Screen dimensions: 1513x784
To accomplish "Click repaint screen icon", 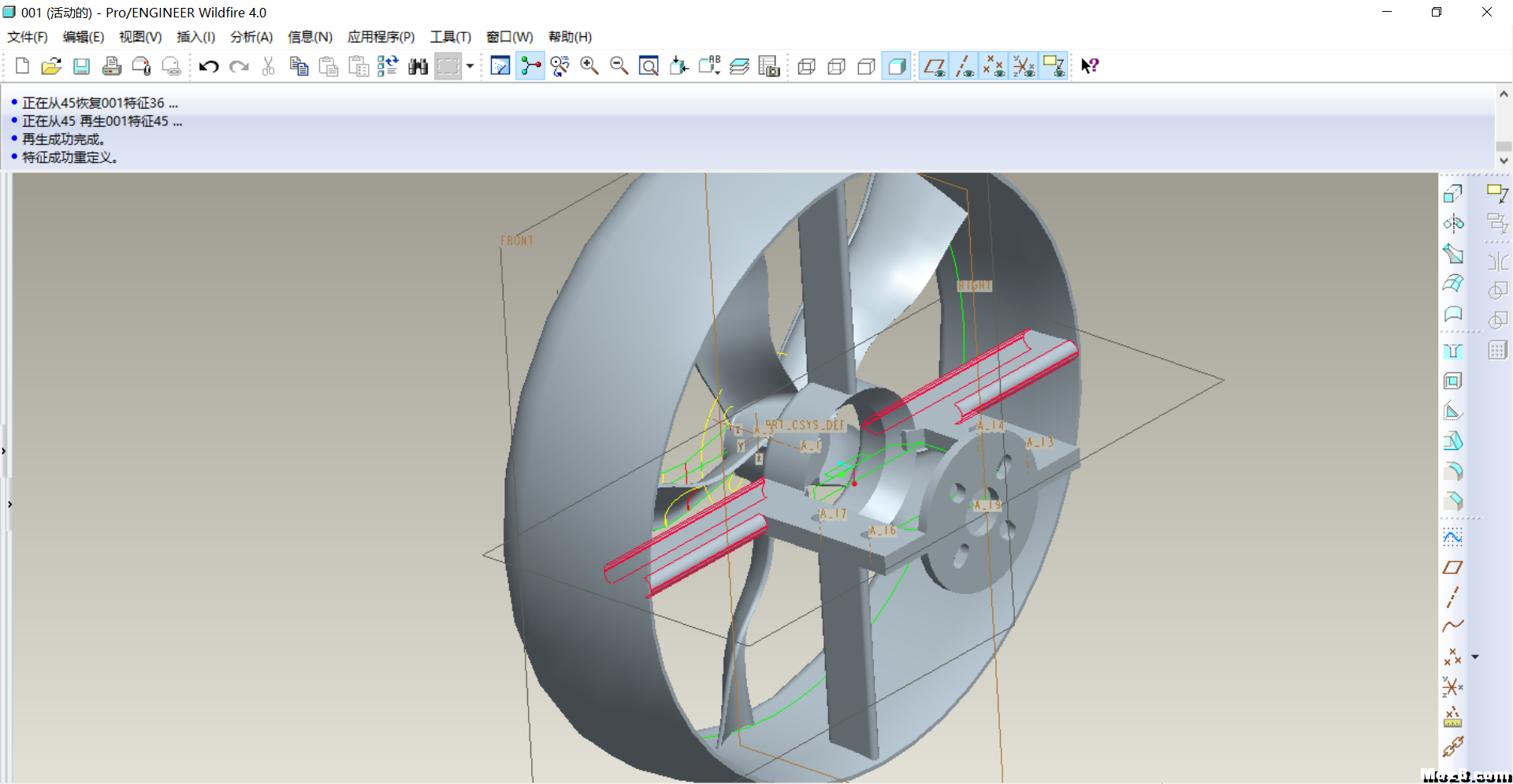I will pos(500,66).
